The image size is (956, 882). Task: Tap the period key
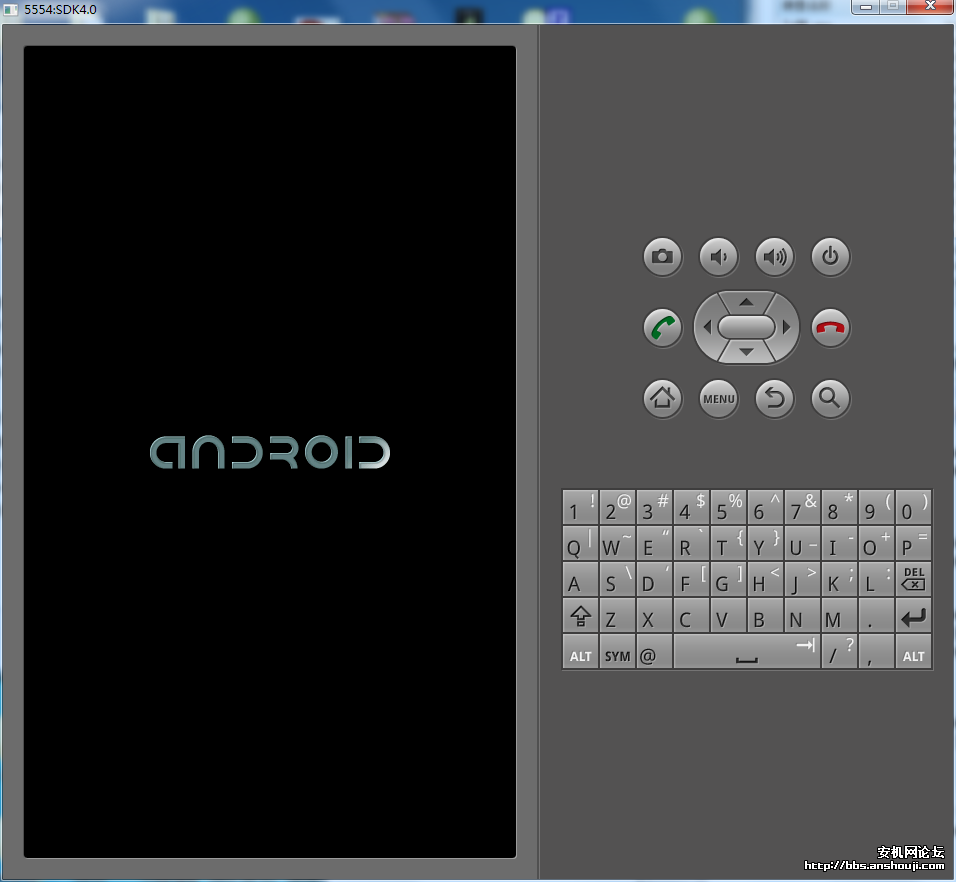coord(876,616)
